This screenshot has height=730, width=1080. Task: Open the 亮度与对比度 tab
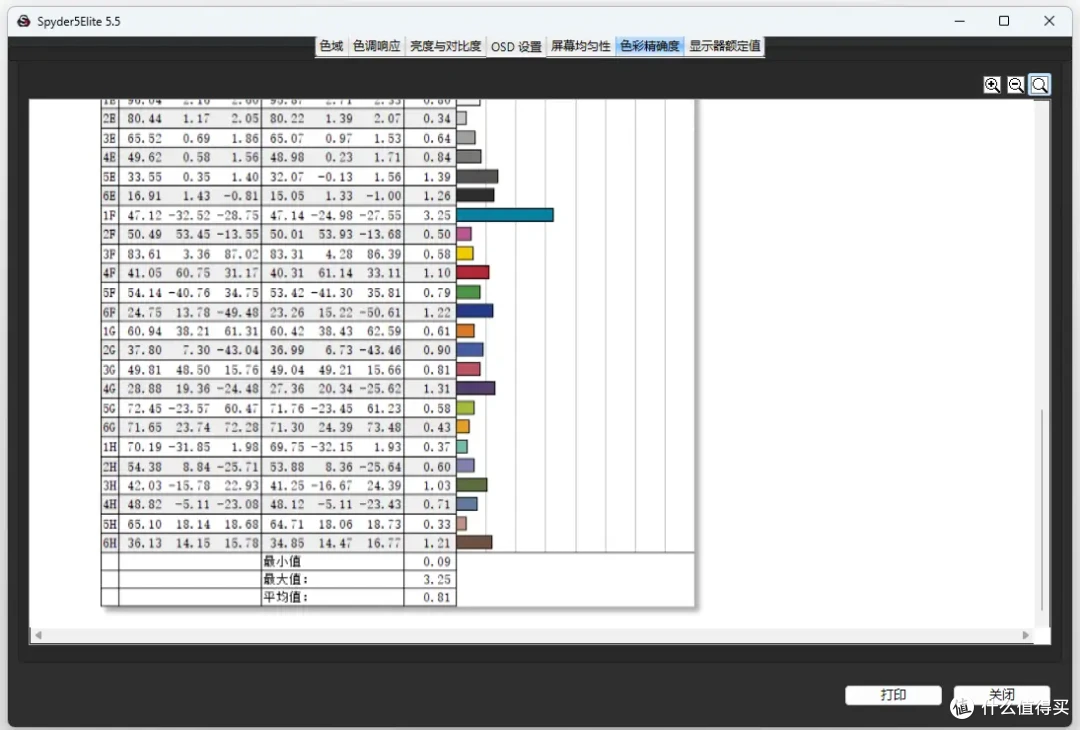pyautogui.click(x=445, y=46)
